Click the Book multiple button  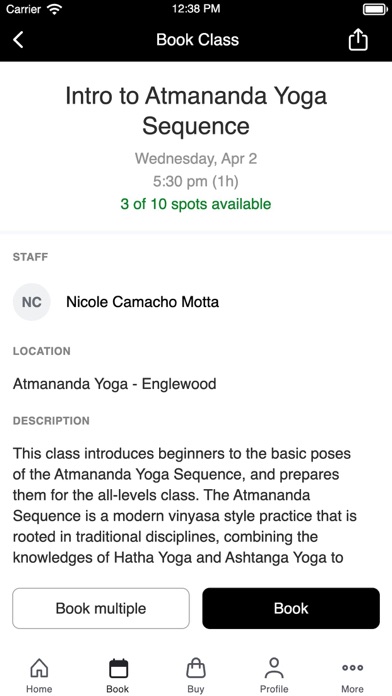coord(101,608)
